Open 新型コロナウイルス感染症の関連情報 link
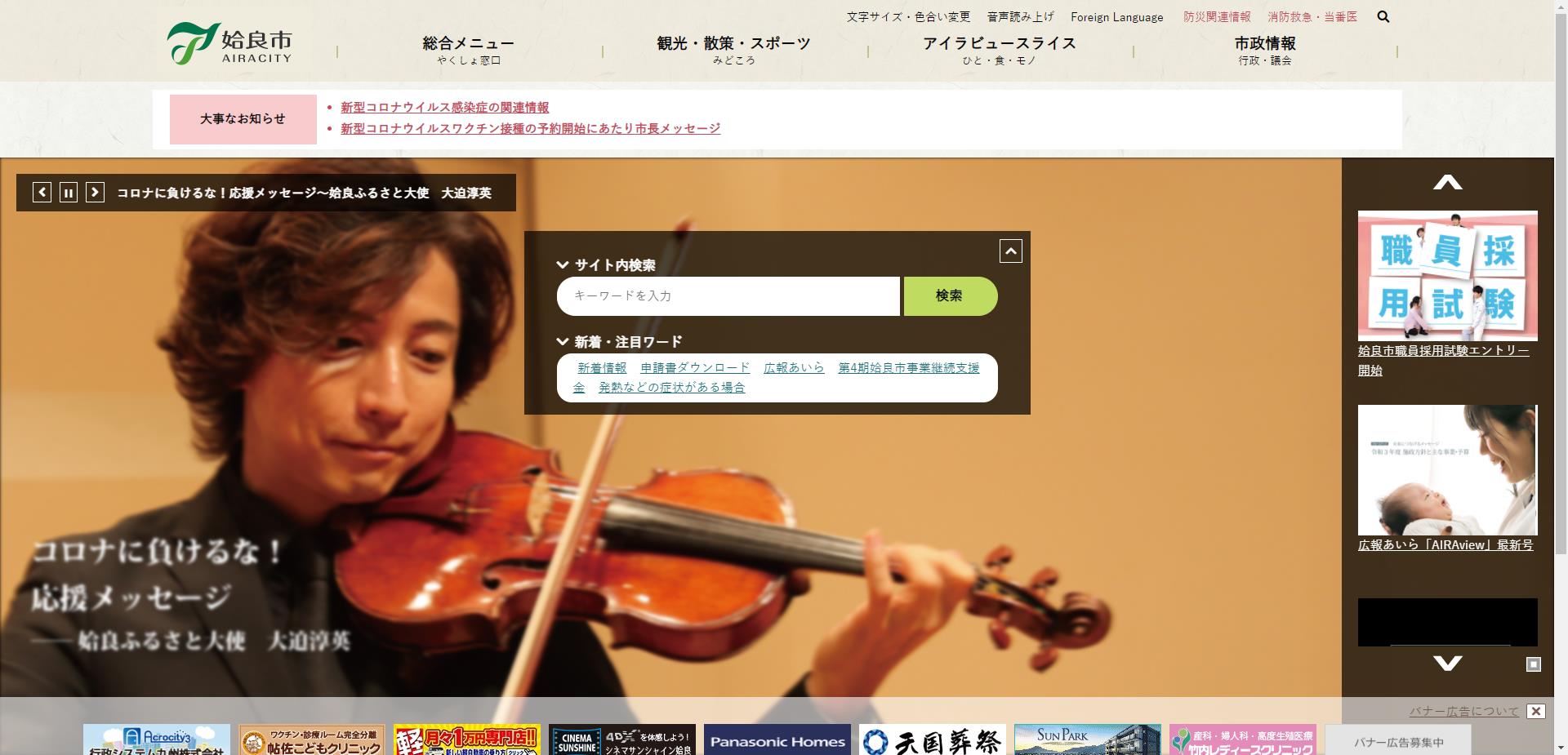Image resolution: width=1568 pixels, height=755 pixels. 444,108
